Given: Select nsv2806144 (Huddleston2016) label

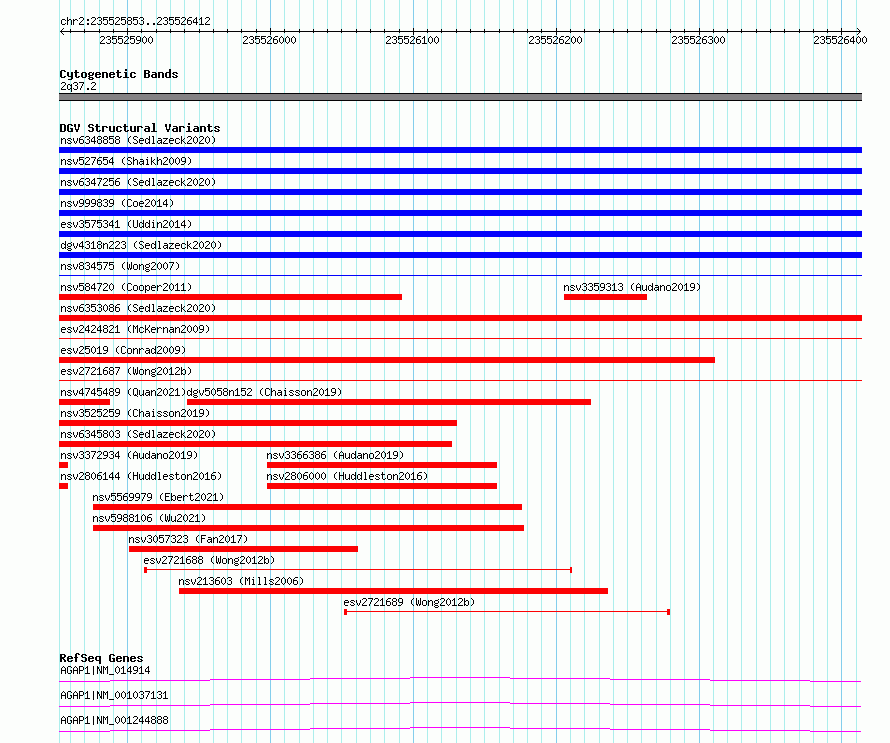Looking at the screenshot, I should point(141,476).
